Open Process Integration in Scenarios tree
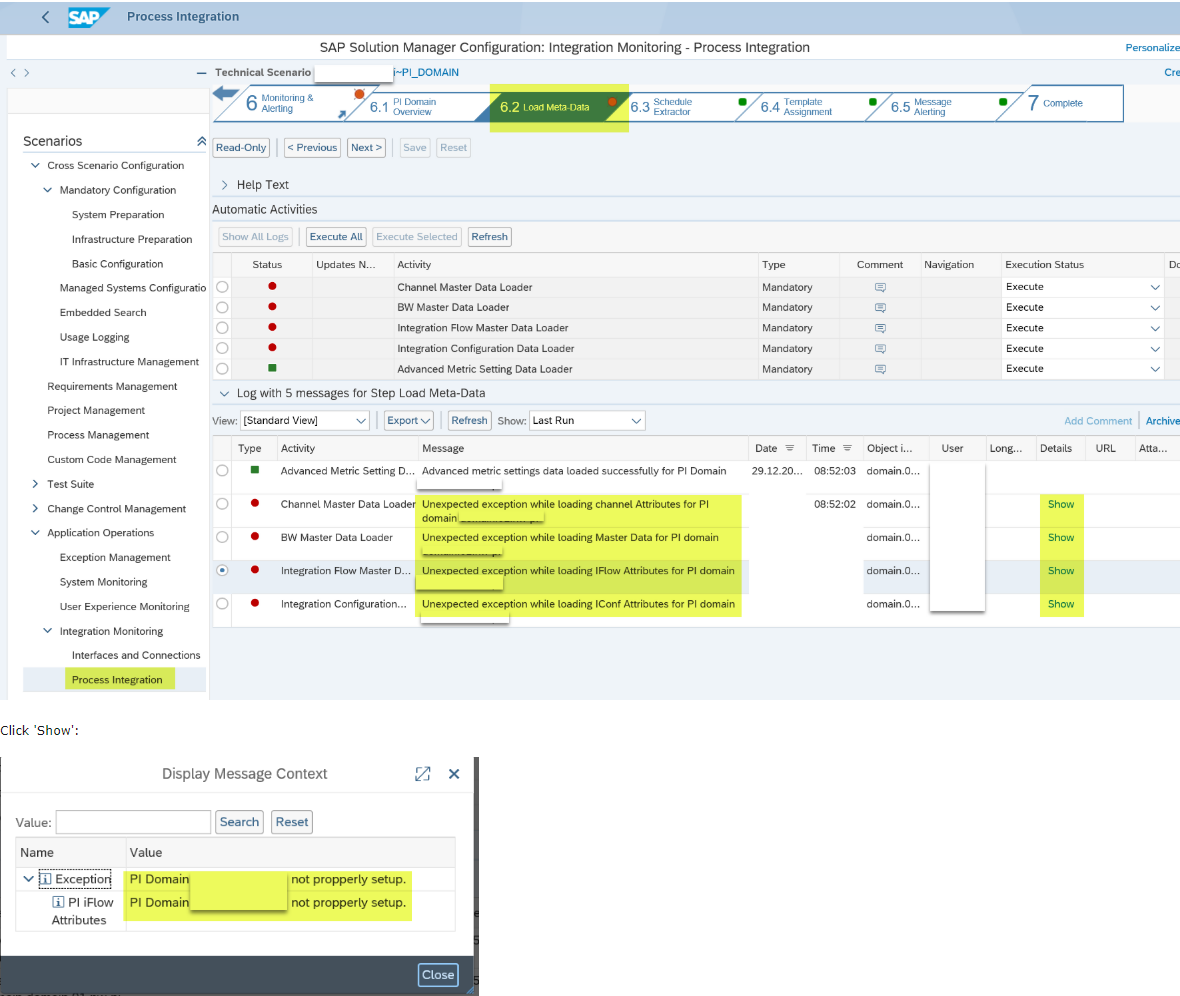Screen dimensions: 1180x996 [x=117, y=680]
